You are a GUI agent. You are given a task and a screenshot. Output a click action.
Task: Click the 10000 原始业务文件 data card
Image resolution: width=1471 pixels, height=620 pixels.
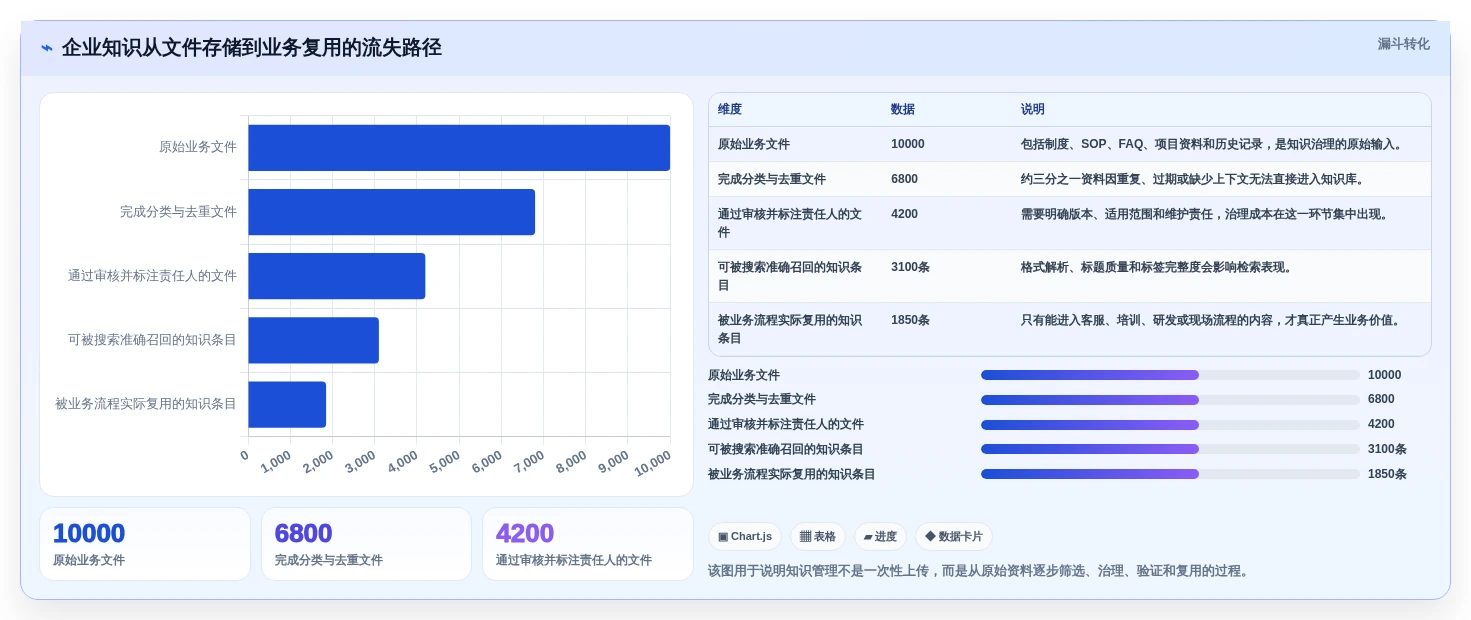tap(145, 544)
